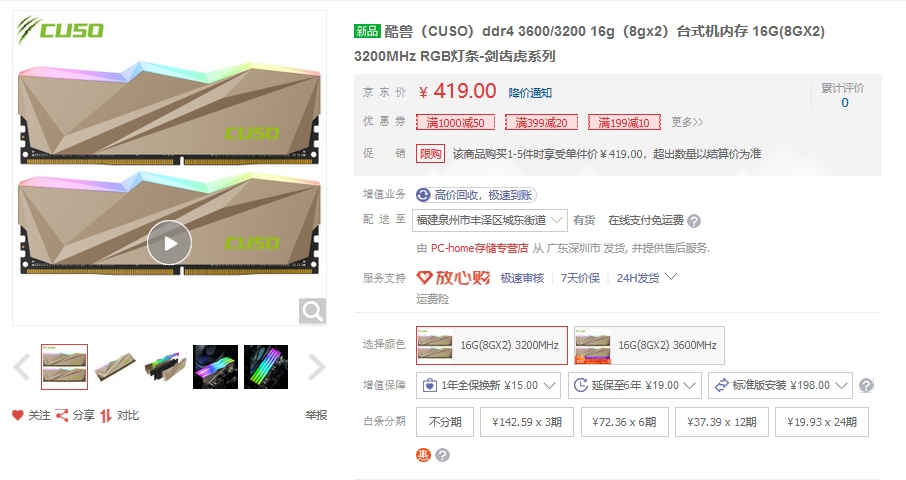906x480 pixels.
Task: Click the magnifier zoom icon on product image
Action: coord(313,312)
